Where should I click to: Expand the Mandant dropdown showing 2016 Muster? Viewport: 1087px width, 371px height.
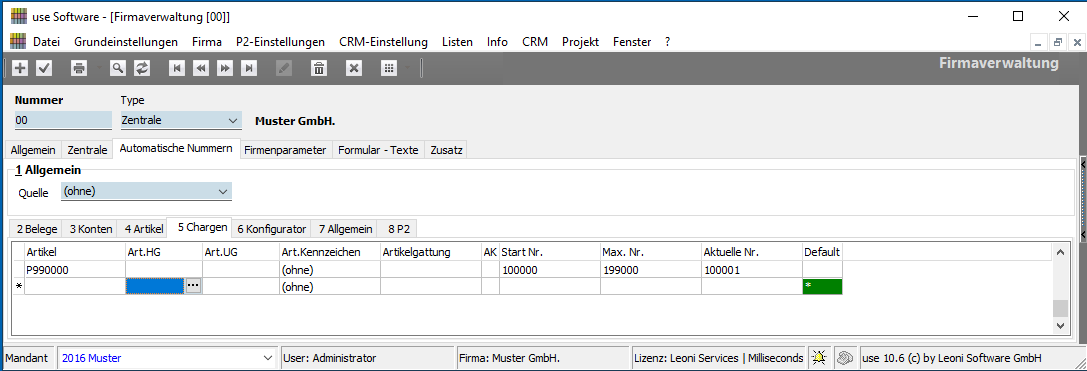tap(268, 358)
